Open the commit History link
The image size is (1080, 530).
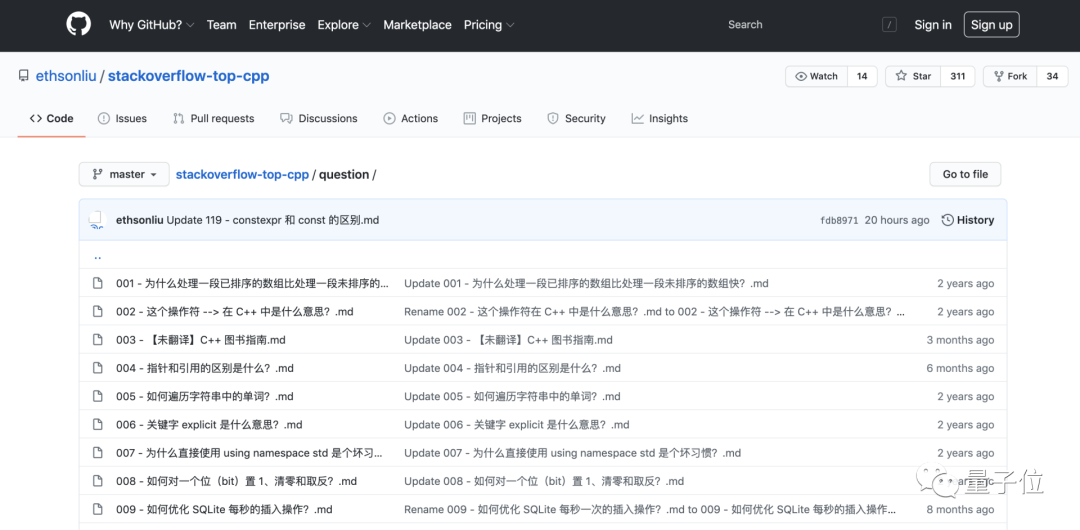click(968, 220)
